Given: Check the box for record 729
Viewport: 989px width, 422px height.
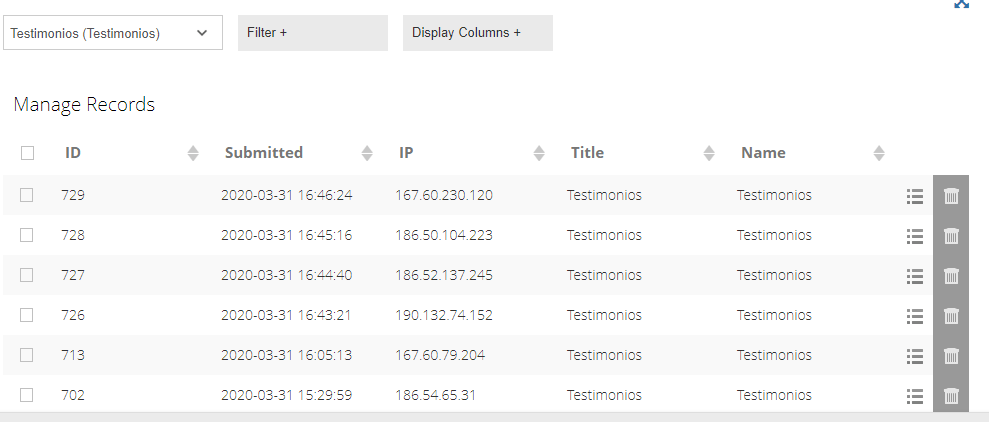Looking at the screenshot, I should (x=26, y=195).
